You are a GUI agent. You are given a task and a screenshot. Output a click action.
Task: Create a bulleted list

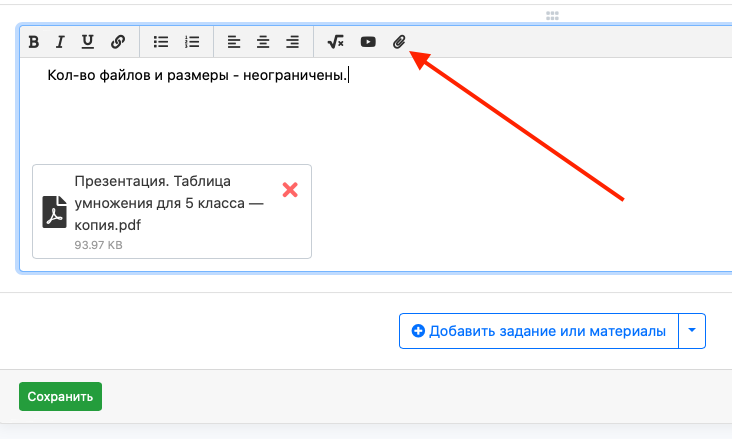pos(161,42)
